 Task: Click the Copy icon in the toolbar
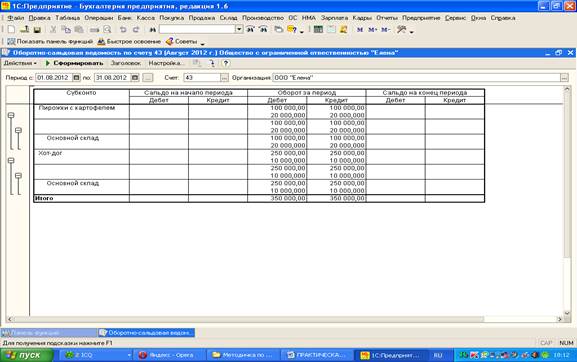[x=66, y=30]
